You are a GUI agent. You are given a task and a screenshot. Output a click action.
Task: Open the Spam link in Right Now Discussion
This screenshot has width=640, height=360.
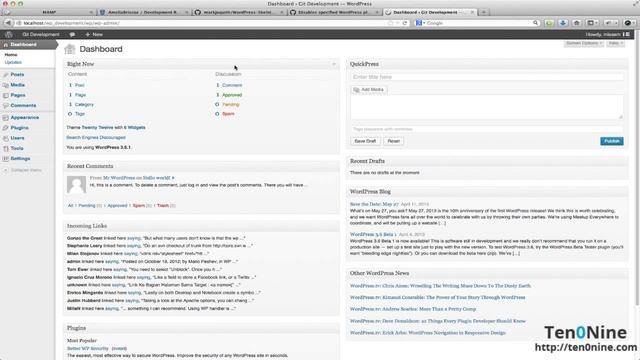[228, 114]
